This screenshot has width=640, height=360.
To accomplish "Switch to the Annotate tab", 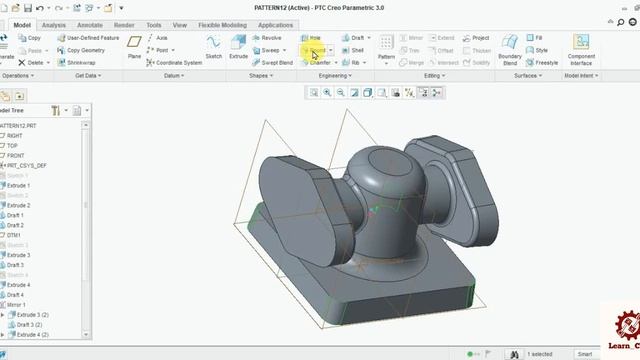I will click(90, 25).
